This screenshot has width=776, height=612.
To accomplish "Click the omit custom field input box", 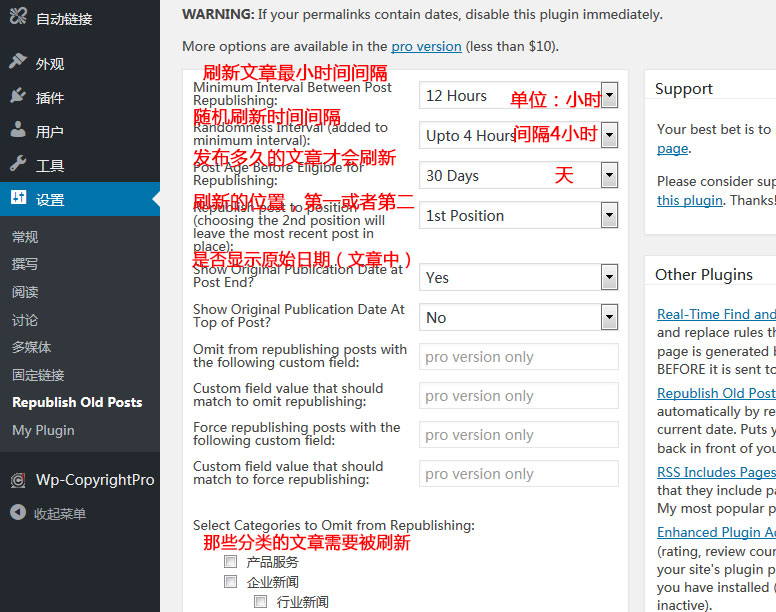I will [x=518, y=357].
